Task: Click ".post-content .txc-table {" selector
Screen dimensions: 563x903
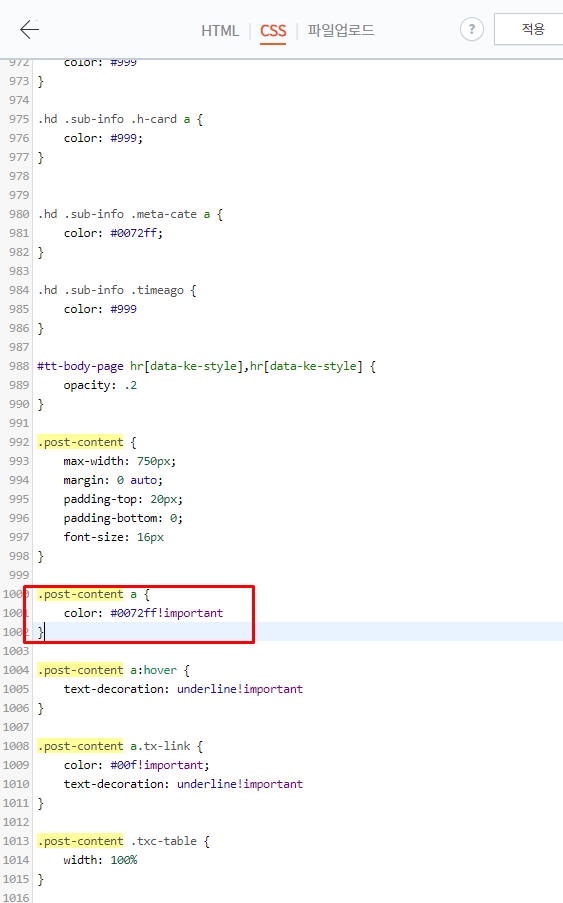Action: [x=124, y=841]
